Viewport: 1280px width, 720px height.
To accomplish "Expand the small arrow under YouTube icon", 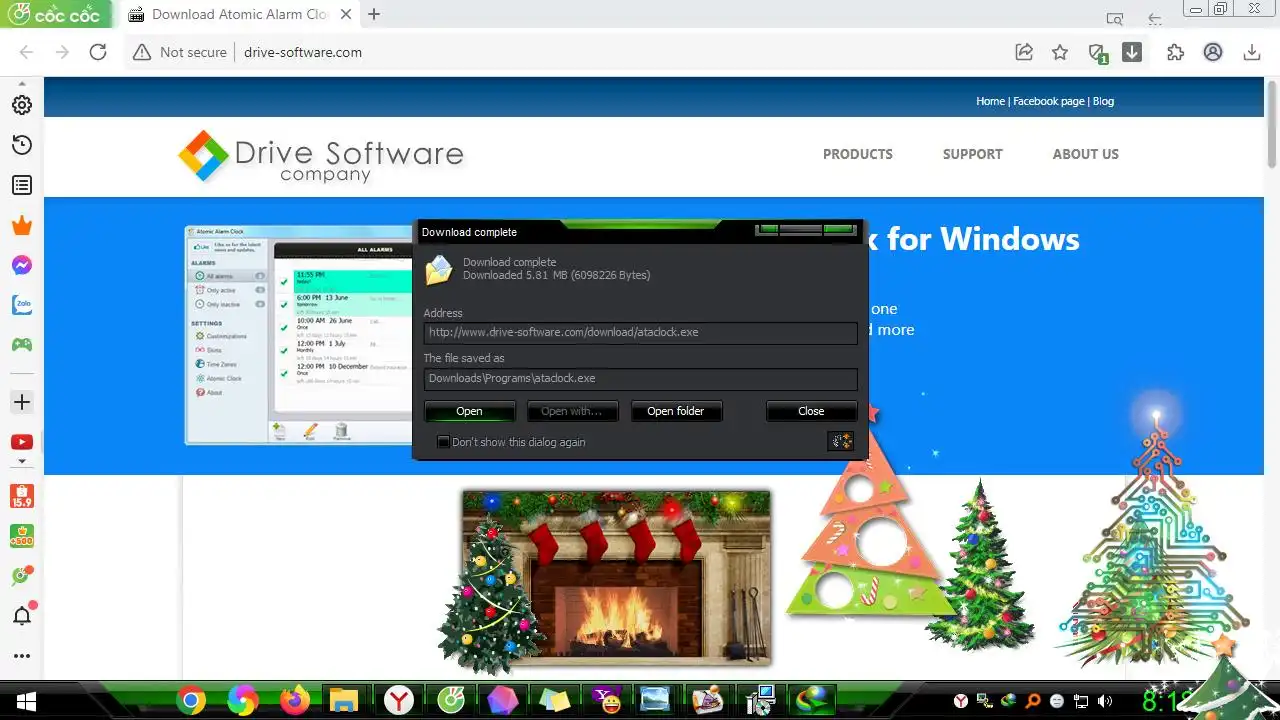I will 21,463.
